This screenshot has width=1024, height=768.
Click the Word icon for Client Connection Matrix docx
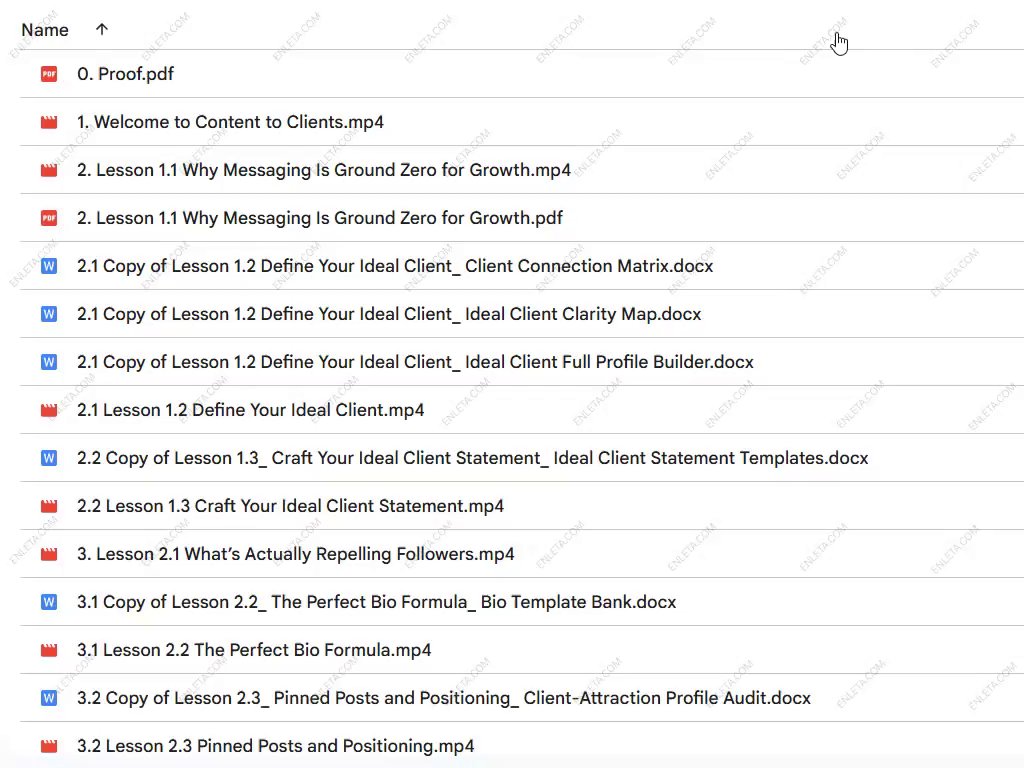[49, 266]
